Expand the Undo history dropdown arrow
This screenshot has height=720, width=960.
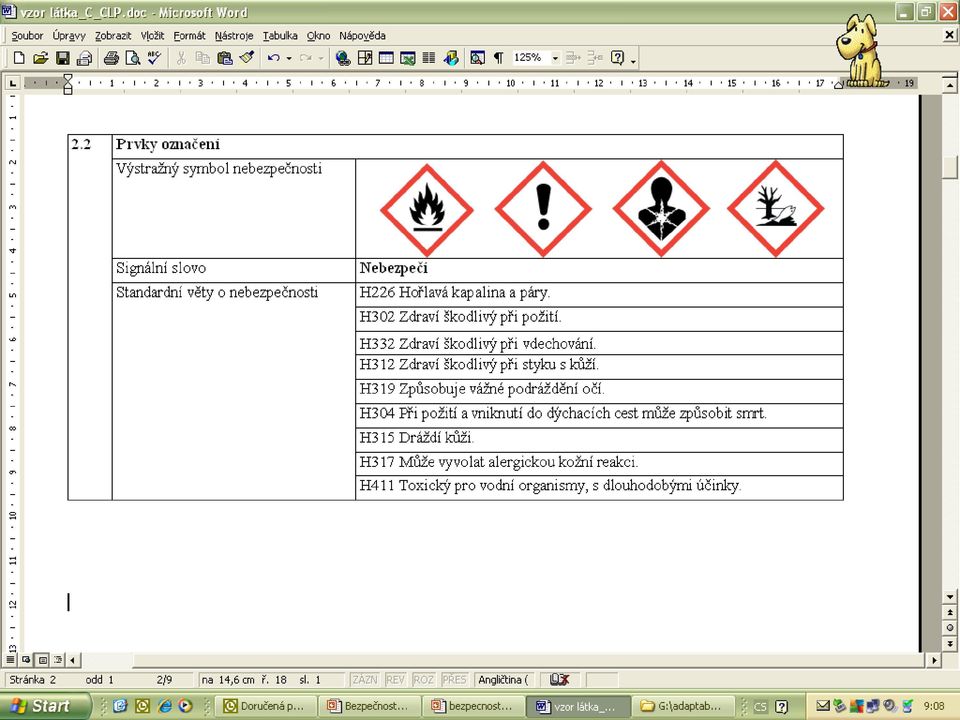pos(289,58)
